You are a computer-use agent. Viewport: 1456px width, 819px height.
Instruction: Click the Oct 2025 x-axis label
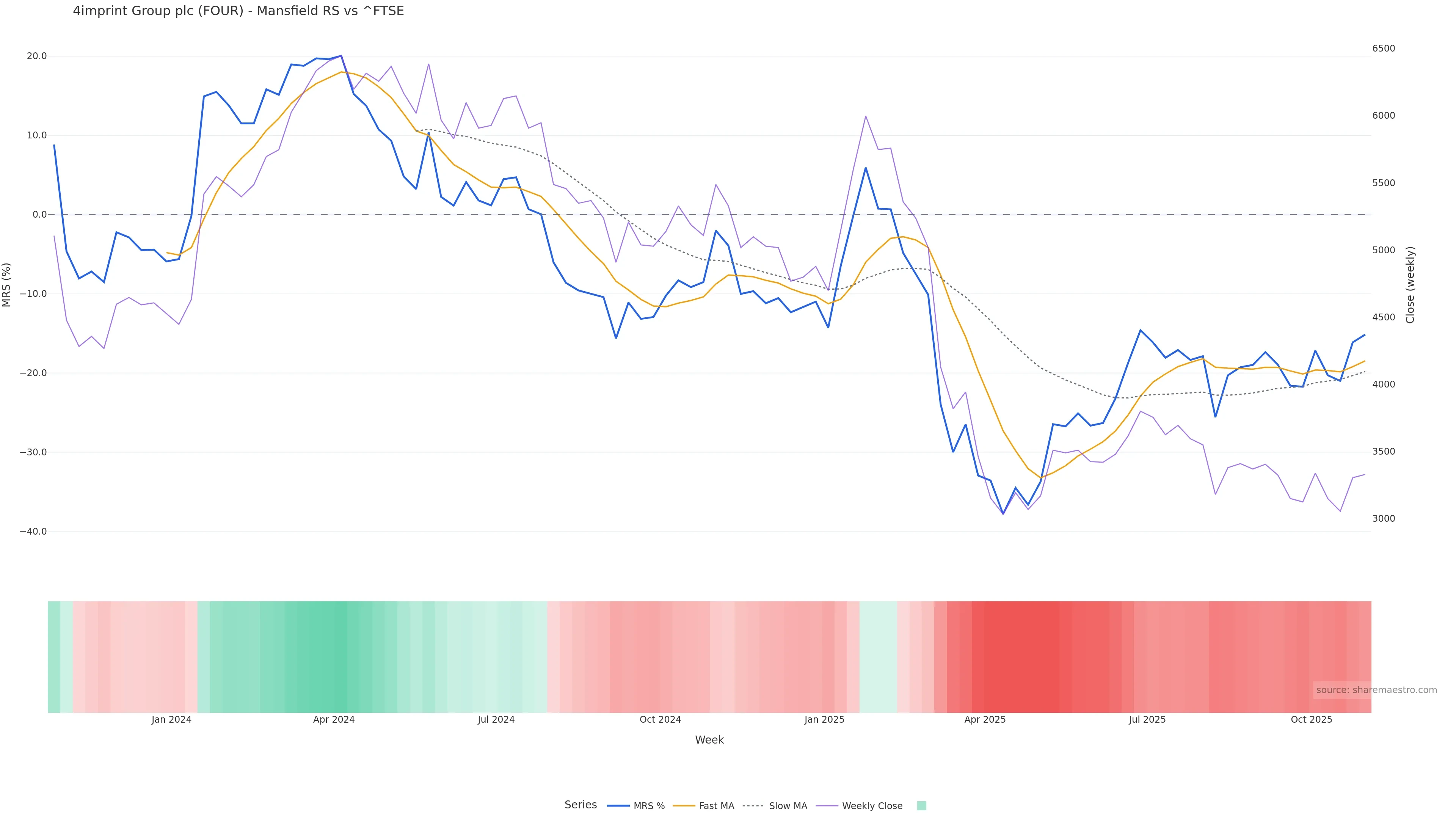1311,720
